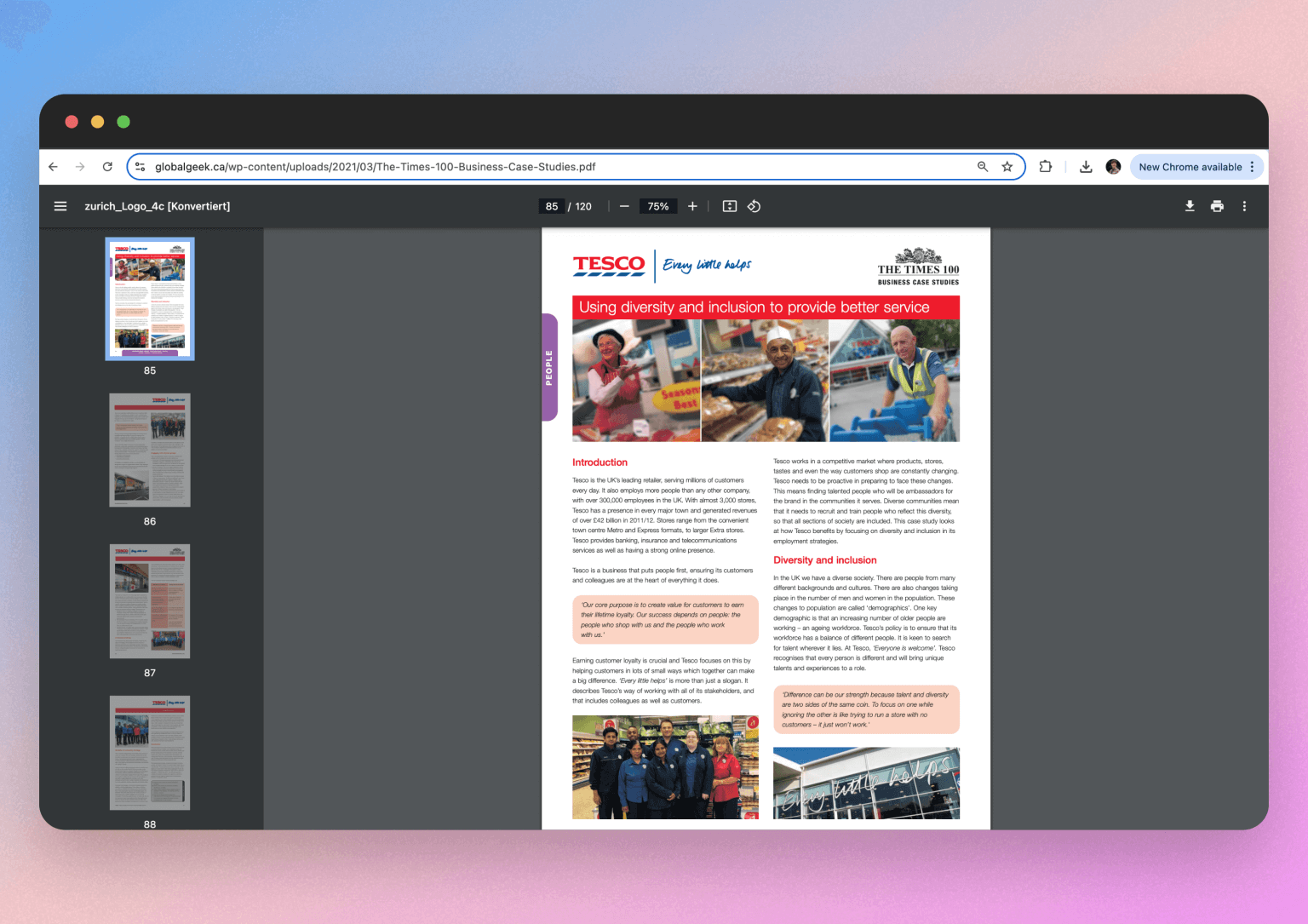The width and height of the screenshot is (1308, 924).
Task: Open Chrome's main menu (vertical dots)
Action: point(1252,166)
